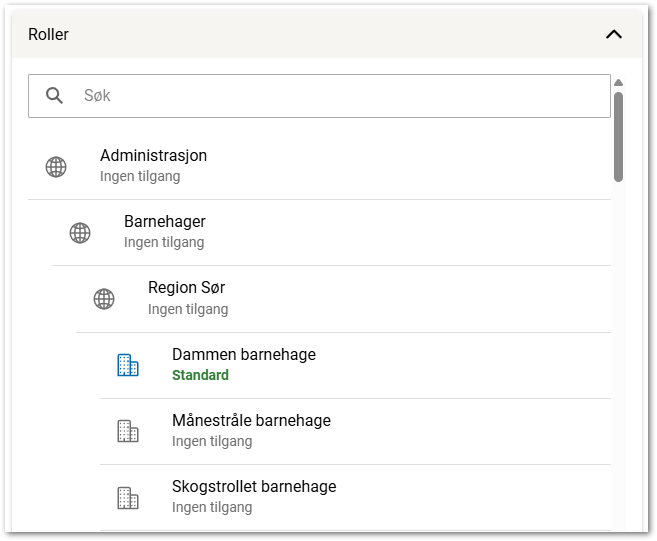Collapse the Roller panel with the chevron
657x541 pixels.
[x=614, y=34]
